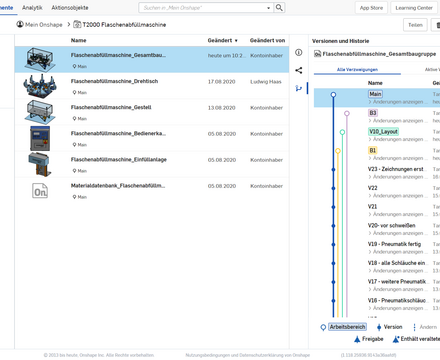The width and height of the screenshot is (440, 360).
Task: Expand Änderungen anzeigen under V22
Action: 398,195
